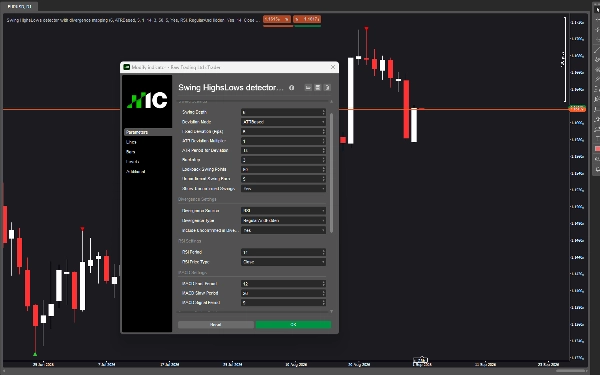This screenshot has height=375, width=600.
Task: Click the orange Sell price button on chart
Action: click(277, 19)
